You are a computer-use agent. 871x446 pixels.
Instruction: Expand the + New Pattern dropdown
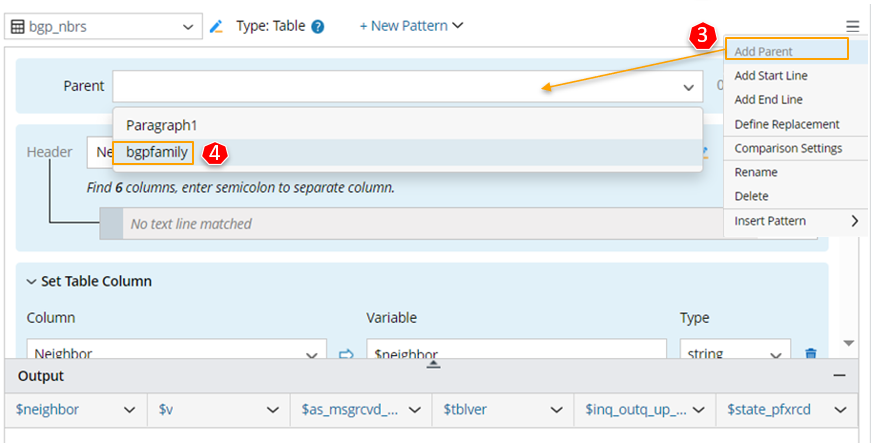[411, 26]
